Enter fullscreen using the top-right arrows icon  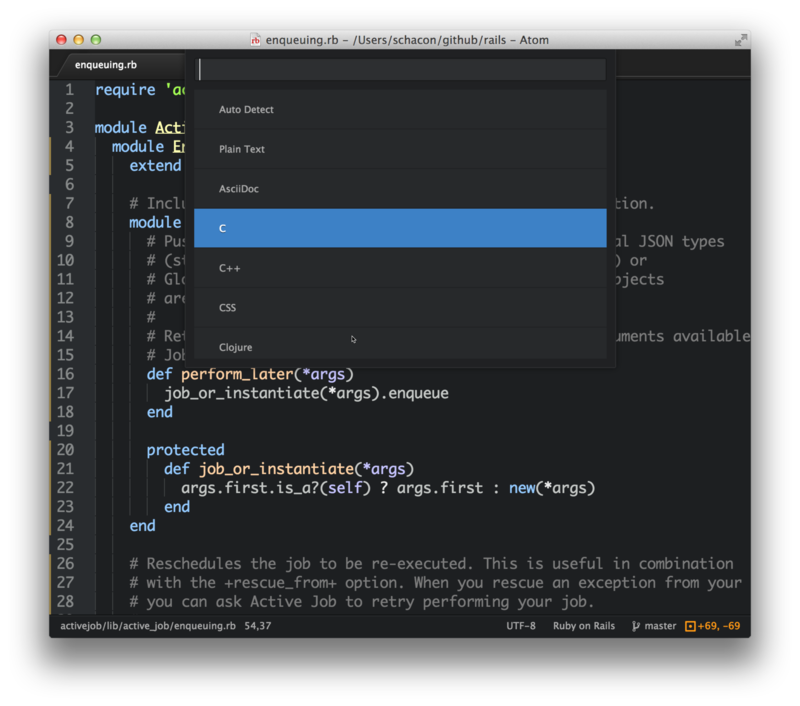coord(740,40)
